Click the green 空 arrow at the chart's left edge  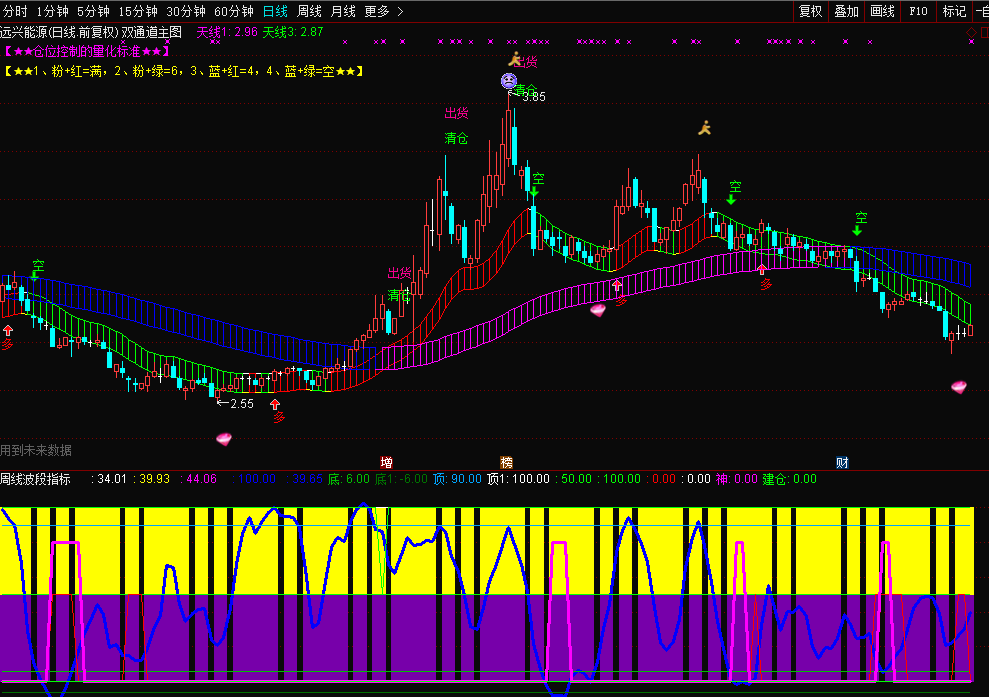point(35,276)
